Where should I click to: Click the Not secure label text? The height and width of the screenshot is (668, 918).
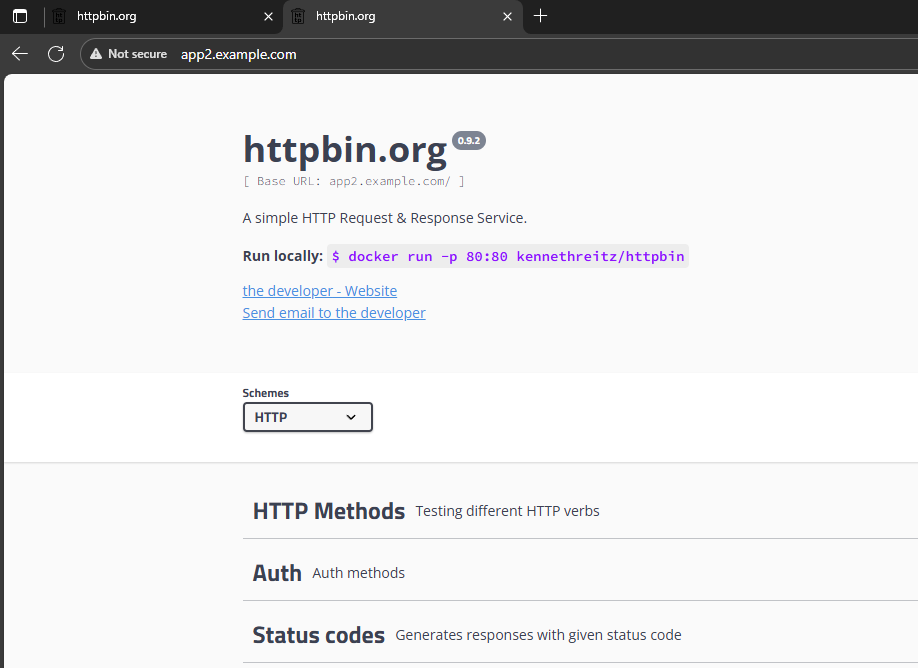click(x=138, y=54)
